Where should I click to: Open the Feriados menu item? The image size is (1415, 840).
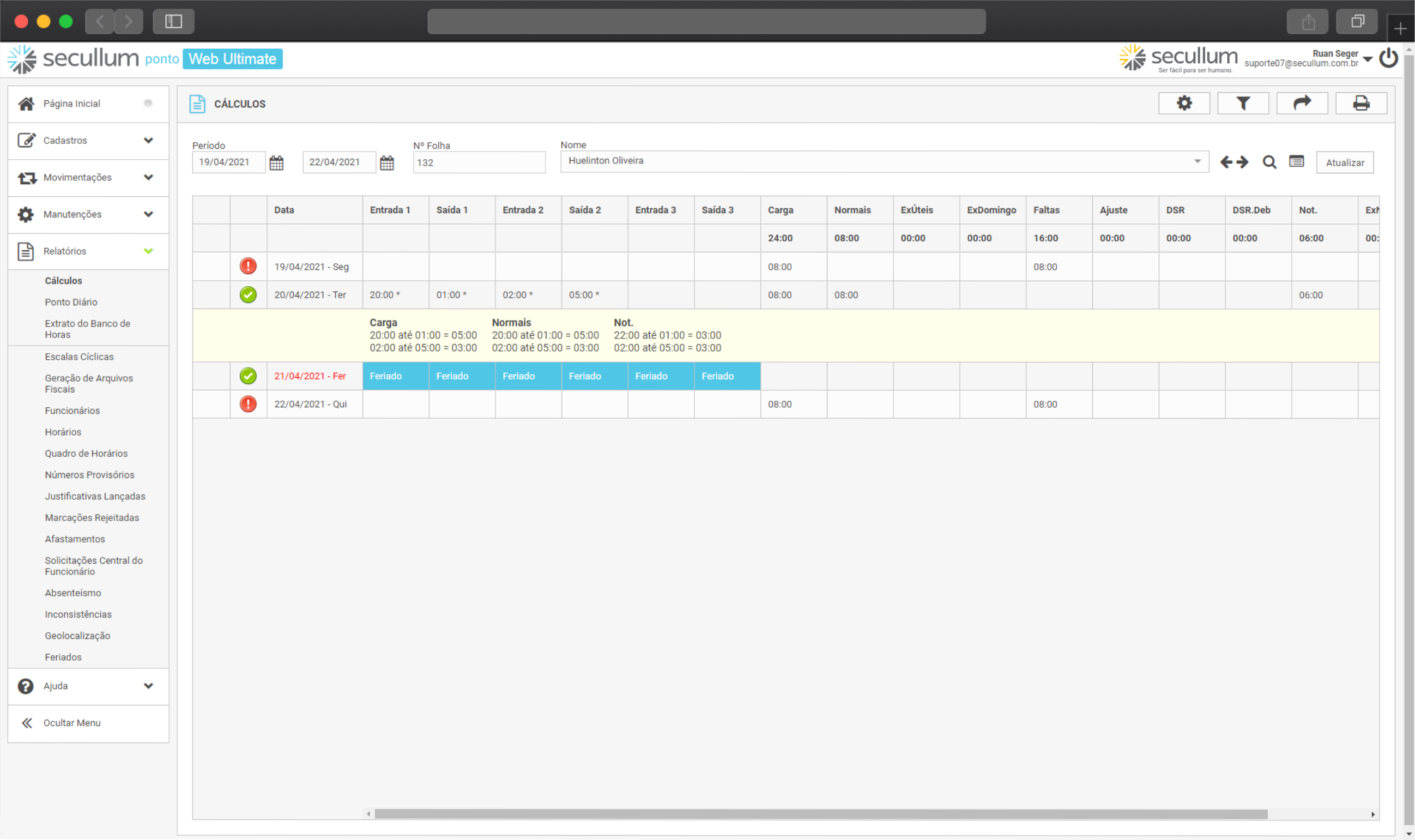coord(63,657)
